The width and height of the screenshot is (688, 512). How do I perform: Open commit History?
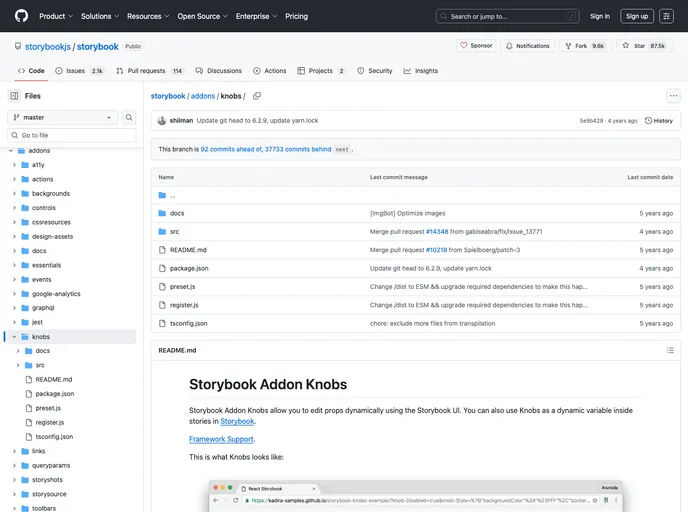(x=659, y=121)
